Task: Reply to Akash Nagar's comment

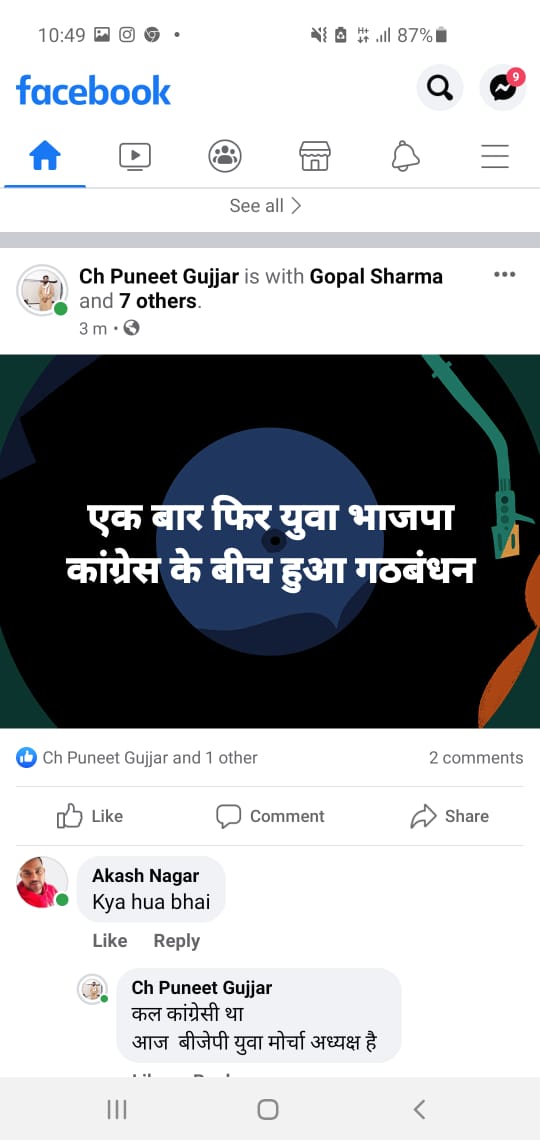Action: [x=177, y=941]
